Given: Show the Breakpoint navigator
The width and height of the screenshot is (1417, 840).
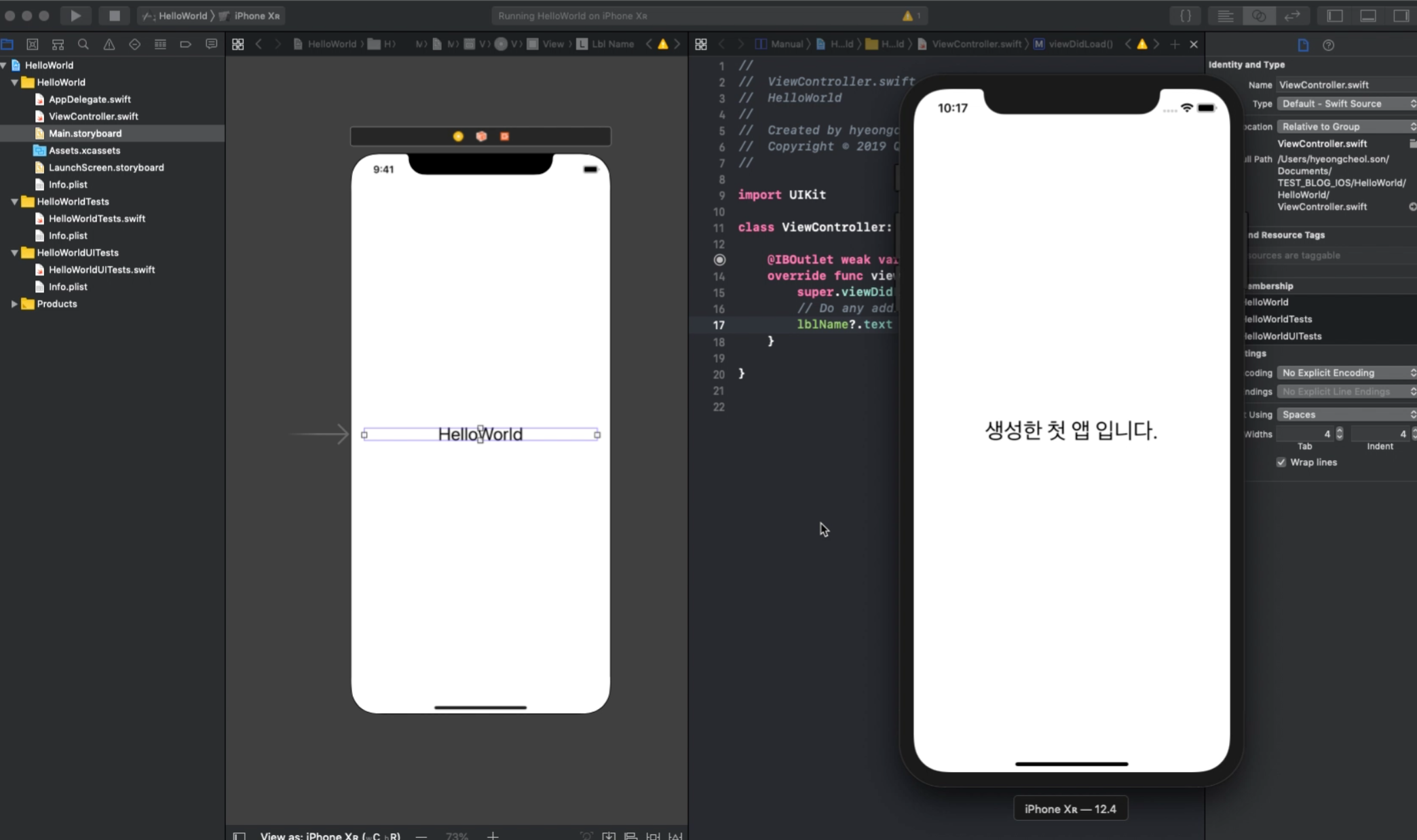Looking at the screenshot, I should click(x=185, y=44).
